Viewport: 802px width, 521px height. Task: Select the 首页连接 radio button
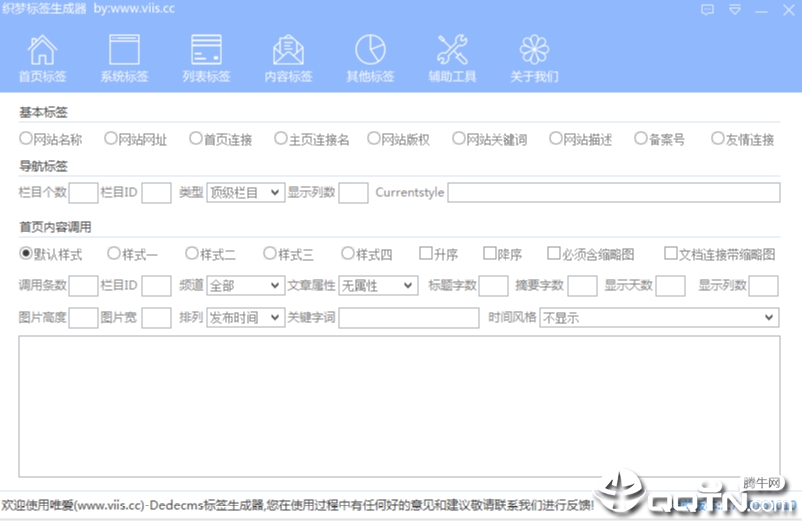(195, 138)
